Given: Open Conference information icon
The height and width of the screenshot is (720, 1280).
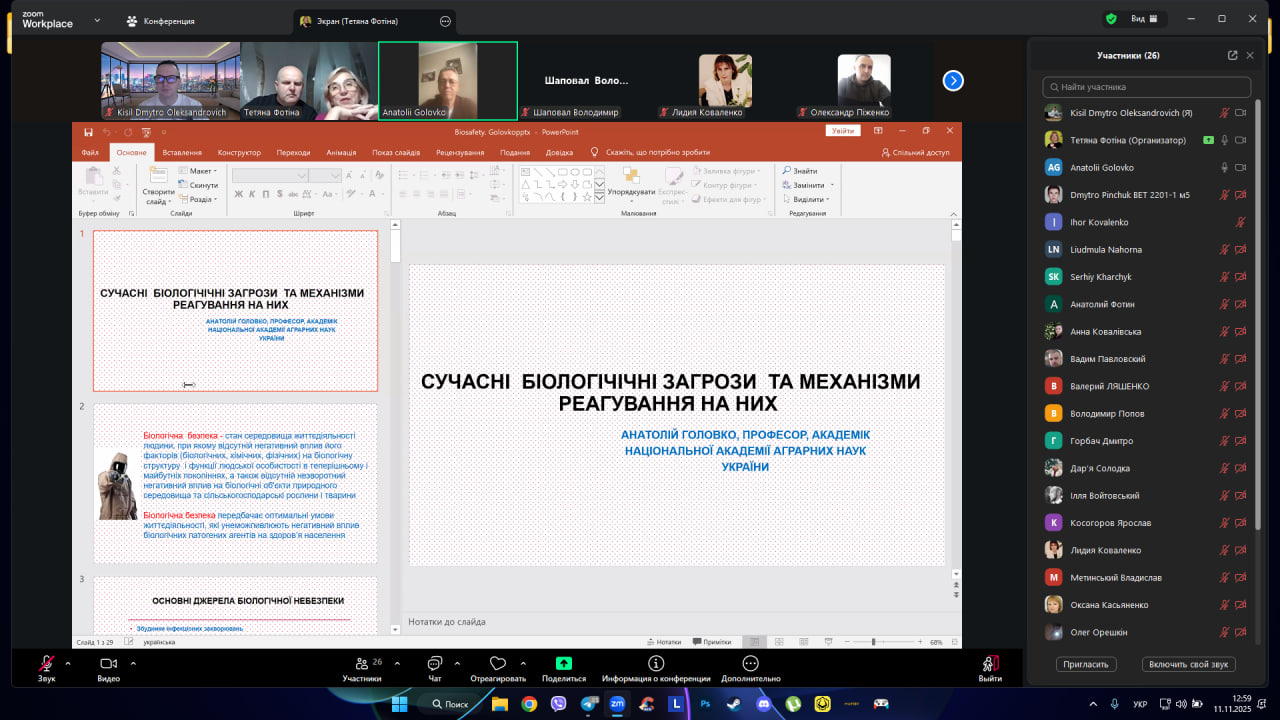Looking at the screenshot, I should click(656, 664).
